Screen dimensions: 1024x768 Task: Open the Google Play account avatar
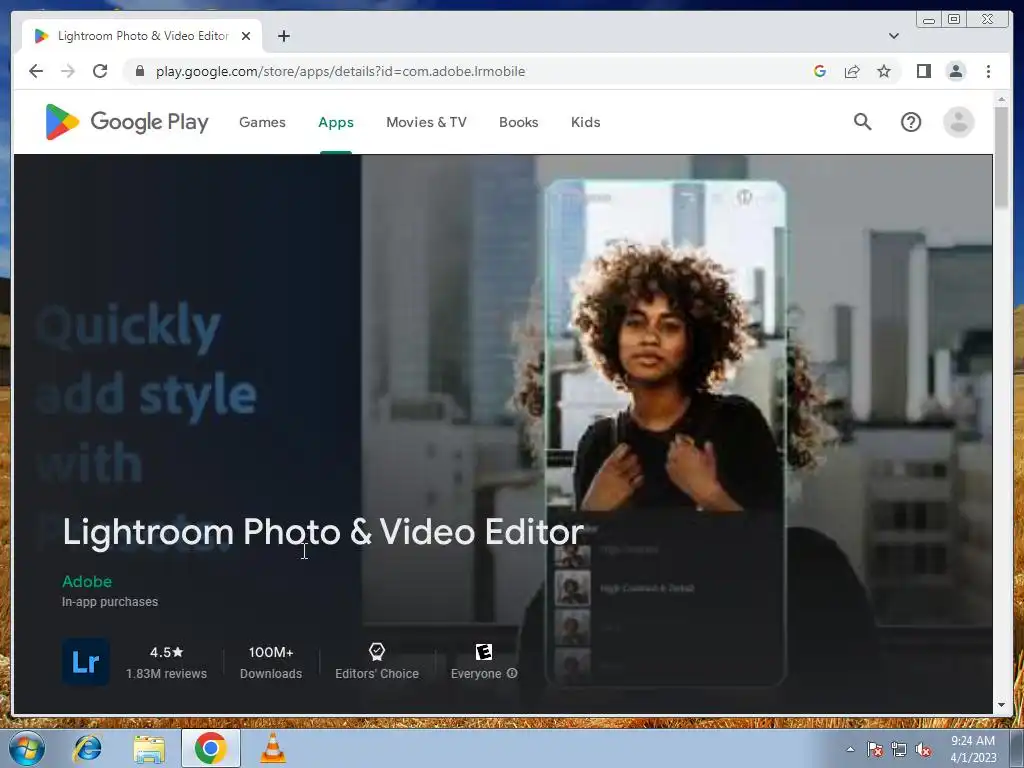pyautogui.click(x=958, y=122)
